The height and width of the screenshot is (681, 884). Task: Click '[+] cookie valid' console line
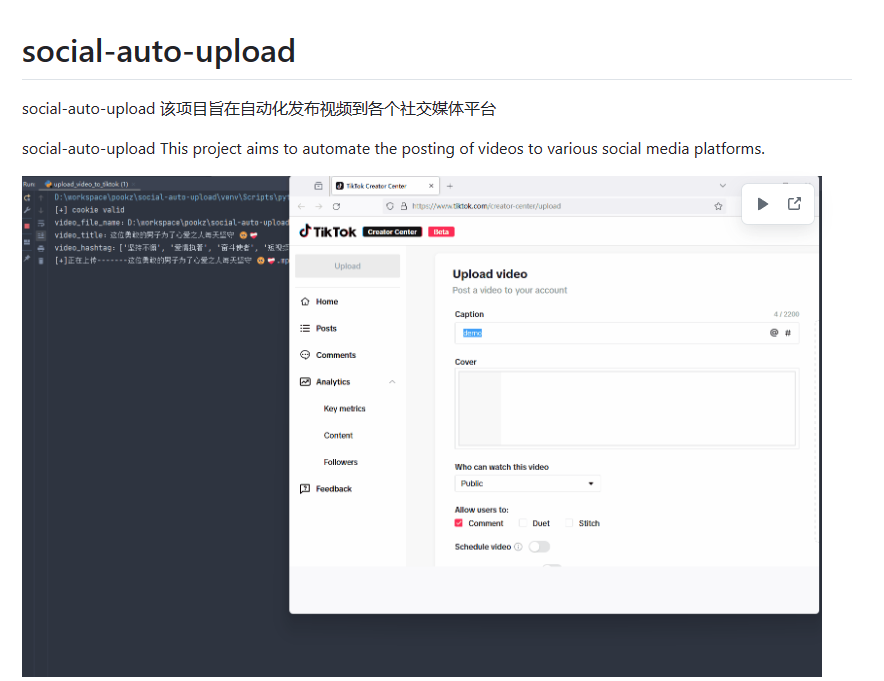click(89, 210)
